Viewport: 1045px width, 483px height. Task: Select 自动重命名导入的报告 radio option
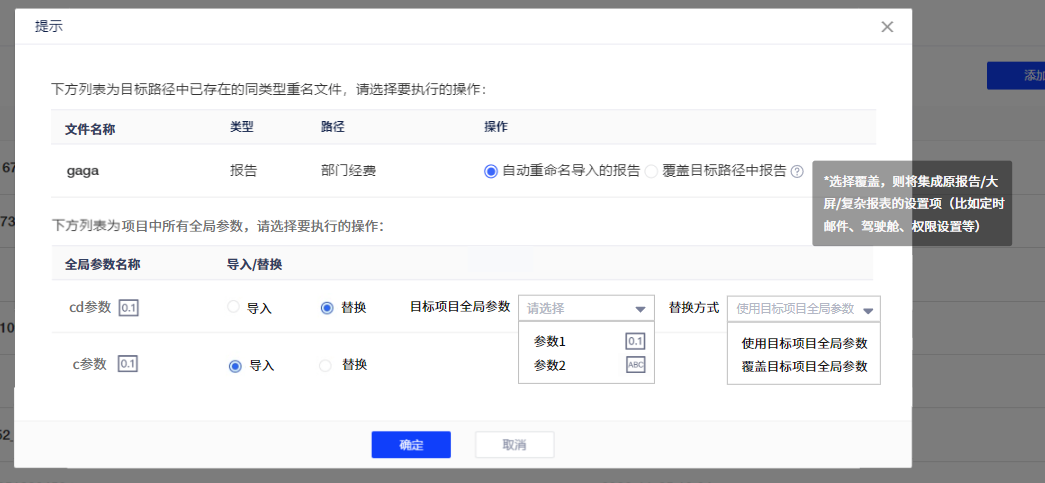click(x=491, y=171)
